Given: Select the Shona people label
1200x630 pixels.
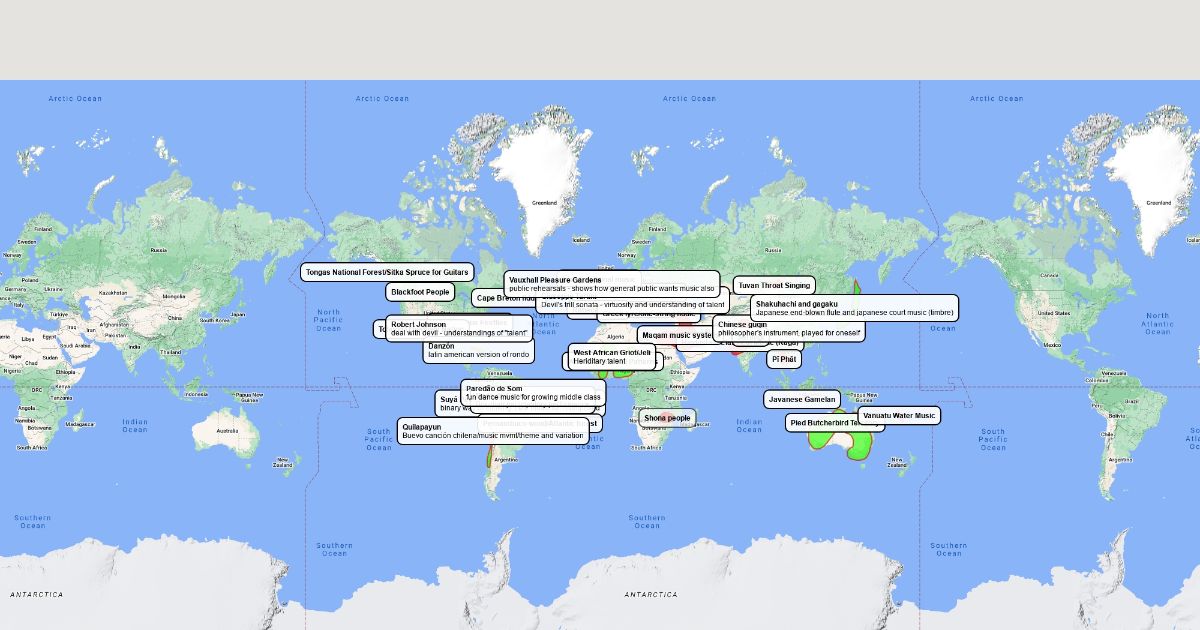Looking at the screenshot, I should (x=667, y=417).
